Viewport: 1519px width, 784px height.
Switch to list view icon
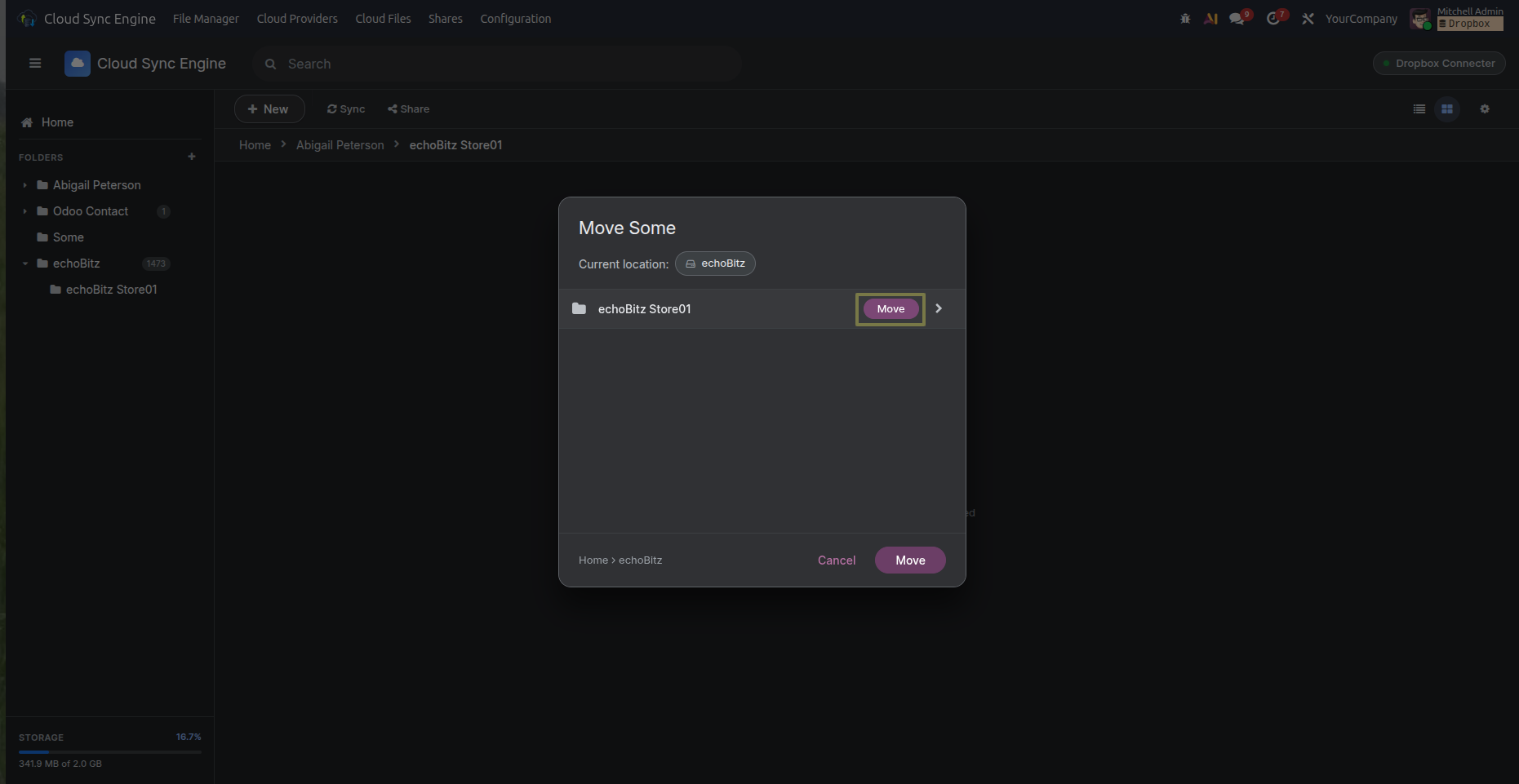[x=1419, y=109]
